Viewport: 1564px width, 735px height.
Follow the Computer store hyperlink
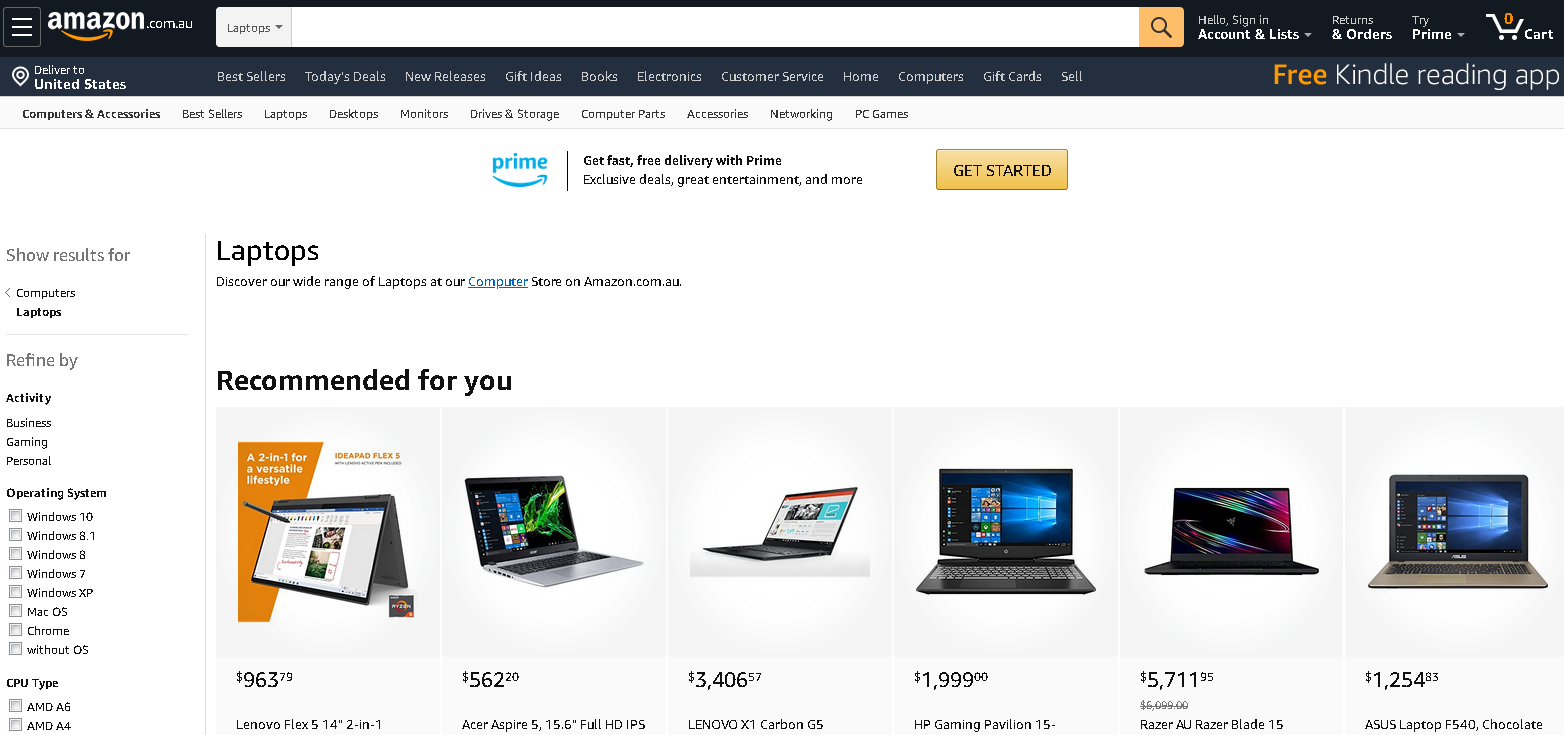pos(498,281)
